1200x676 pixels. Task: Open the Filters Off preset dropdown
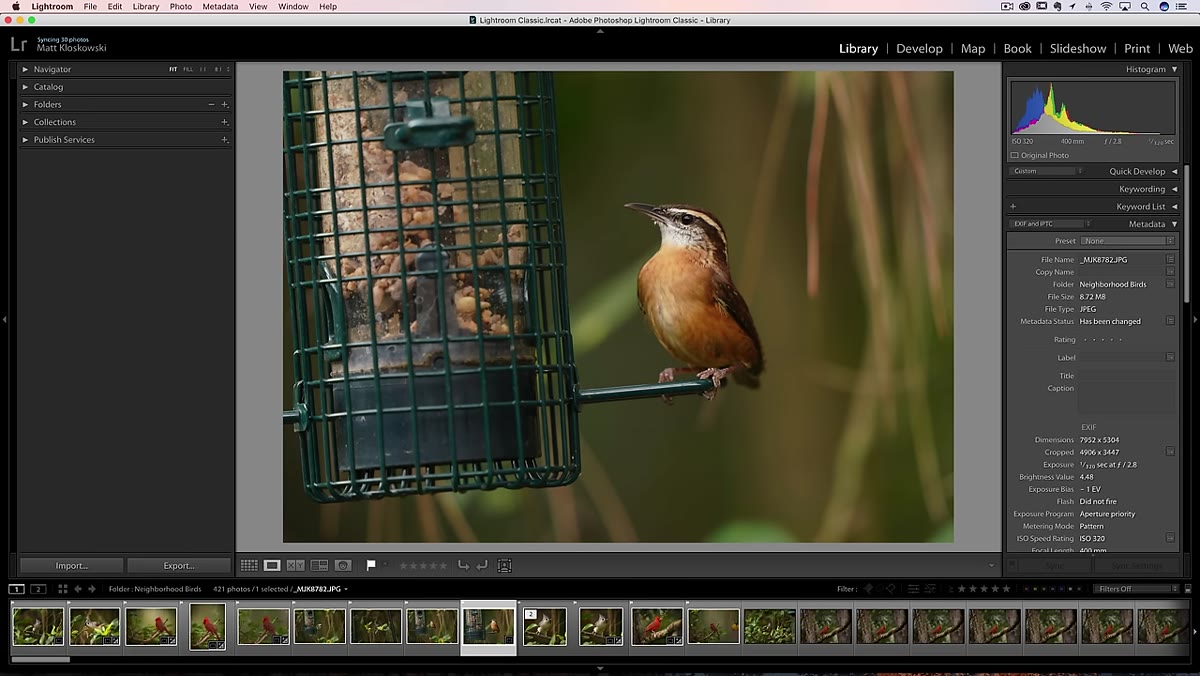coord(1136,589)
